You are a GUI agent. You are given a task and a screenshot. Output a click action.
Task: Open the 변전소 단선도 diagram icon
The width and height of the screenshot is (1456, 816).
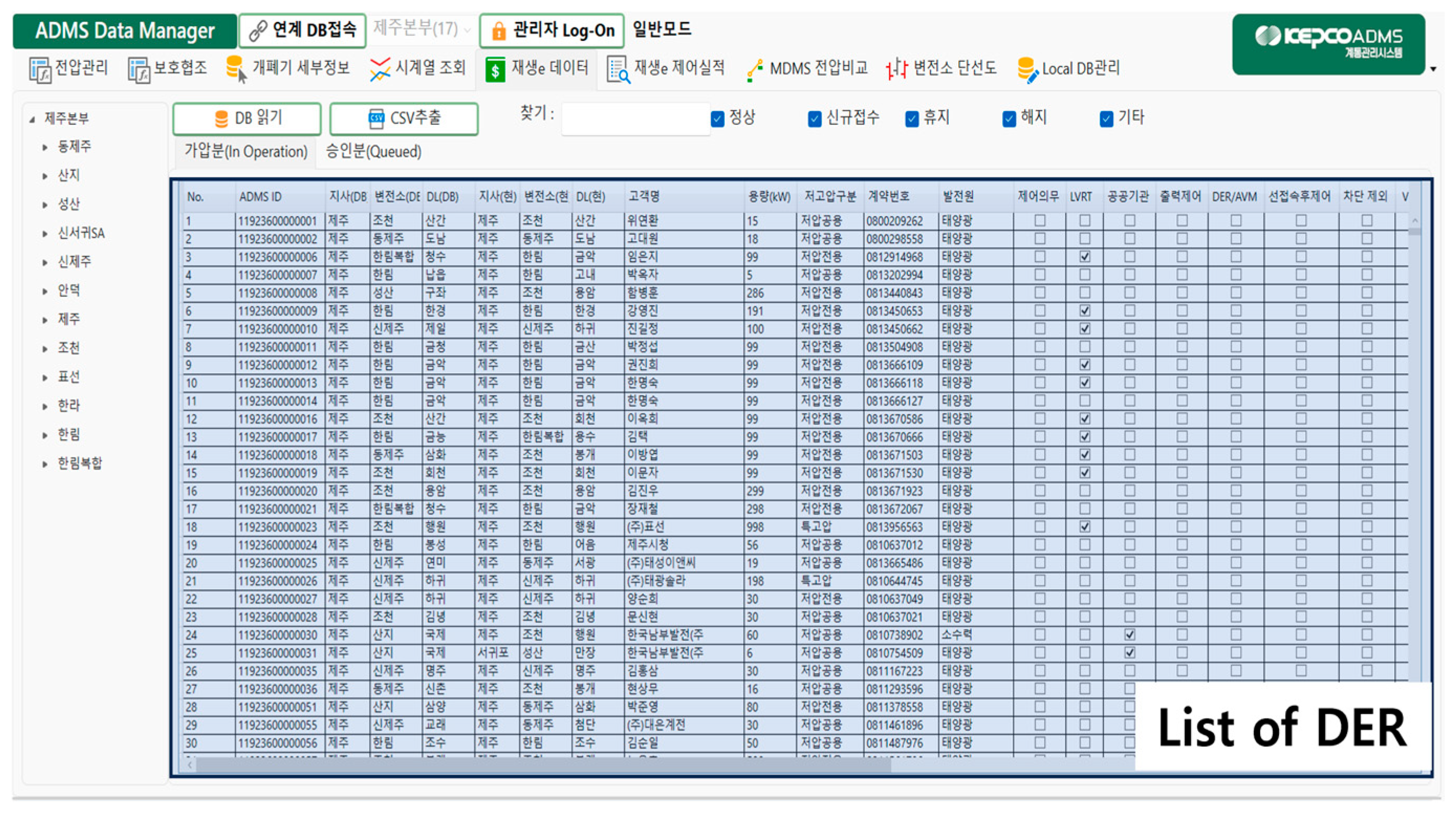click(897, 69)
